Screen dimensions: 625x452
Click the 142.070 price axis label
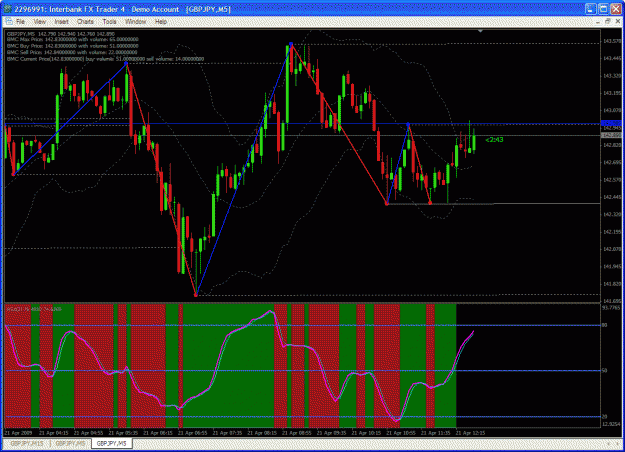coord(612,249)
